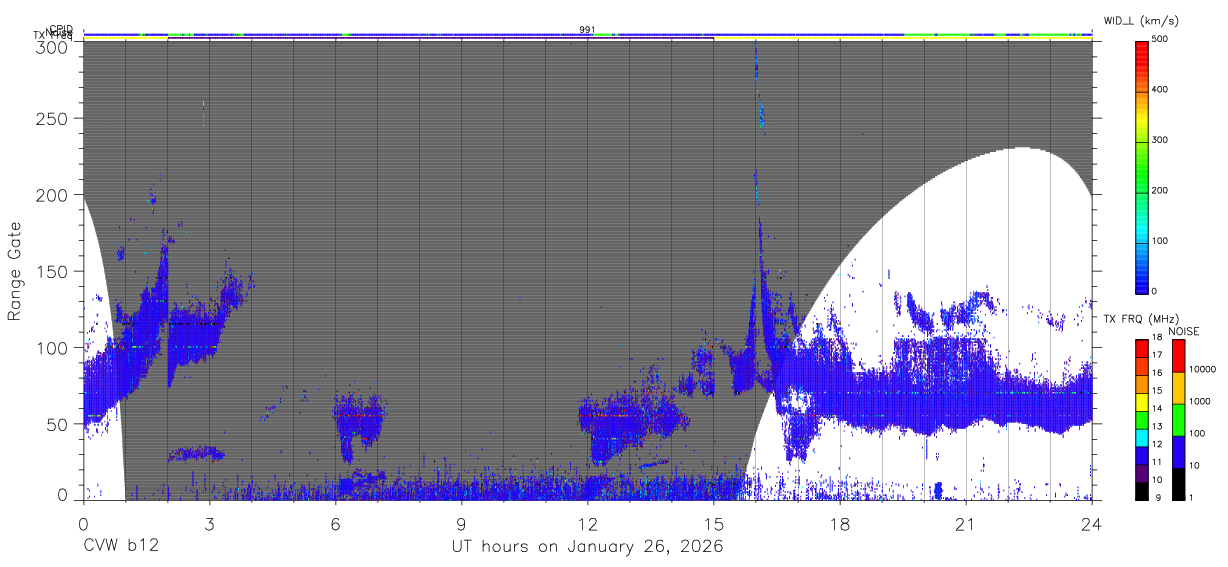Click the '18' UT hour axis label
Image resolution: width=1228 pixels, height=567 pixels.
click(839, 523)
